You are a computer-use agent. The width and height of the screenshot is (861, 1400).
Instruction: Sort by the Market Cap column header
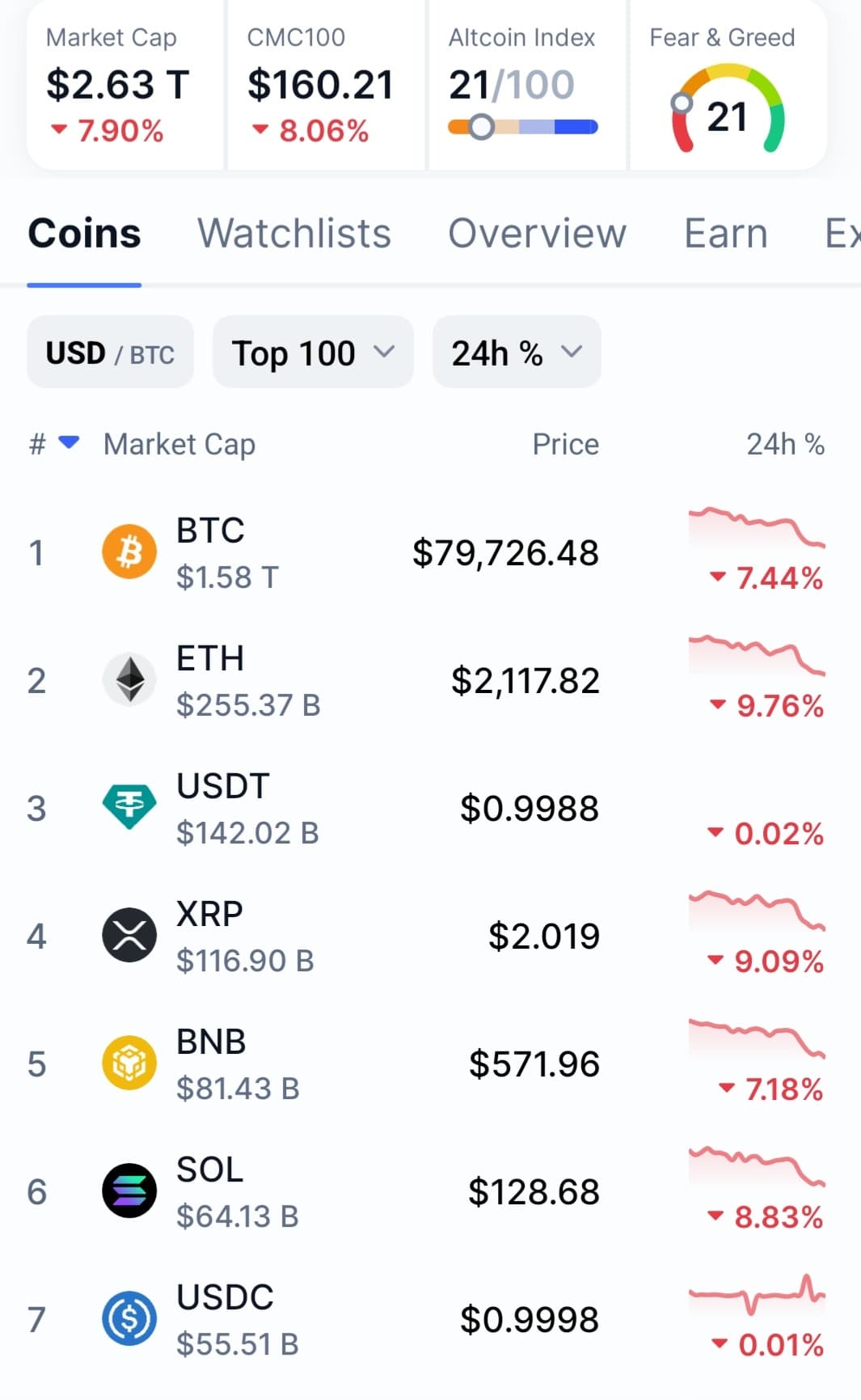click(179, 444)
